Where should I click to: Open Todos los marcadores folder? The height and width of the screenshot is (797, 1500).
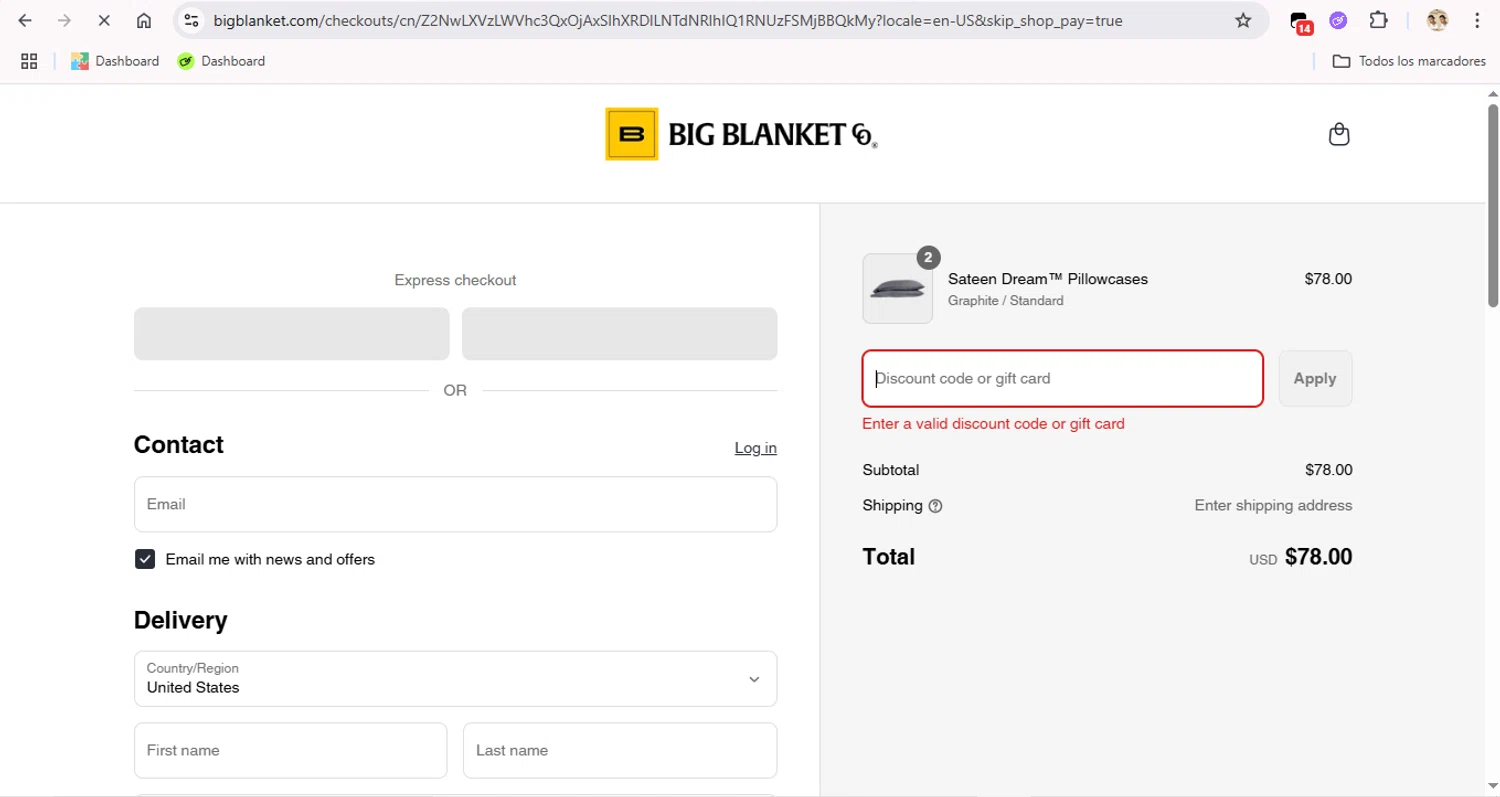(x=1409, y=61)
